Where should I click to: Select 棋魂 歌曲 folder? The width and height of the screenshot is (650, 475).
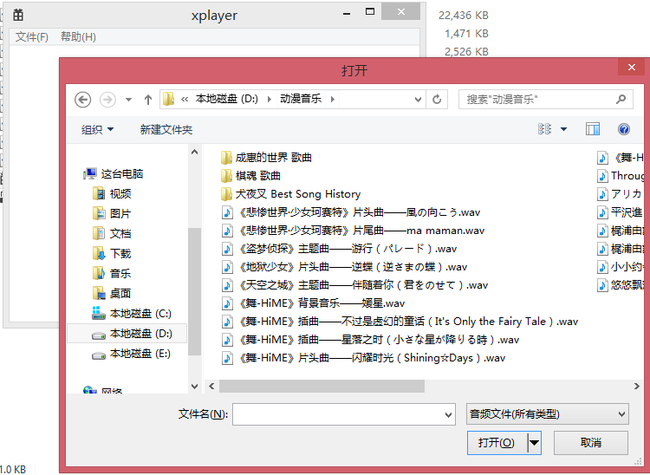click(x=251, y=176)
